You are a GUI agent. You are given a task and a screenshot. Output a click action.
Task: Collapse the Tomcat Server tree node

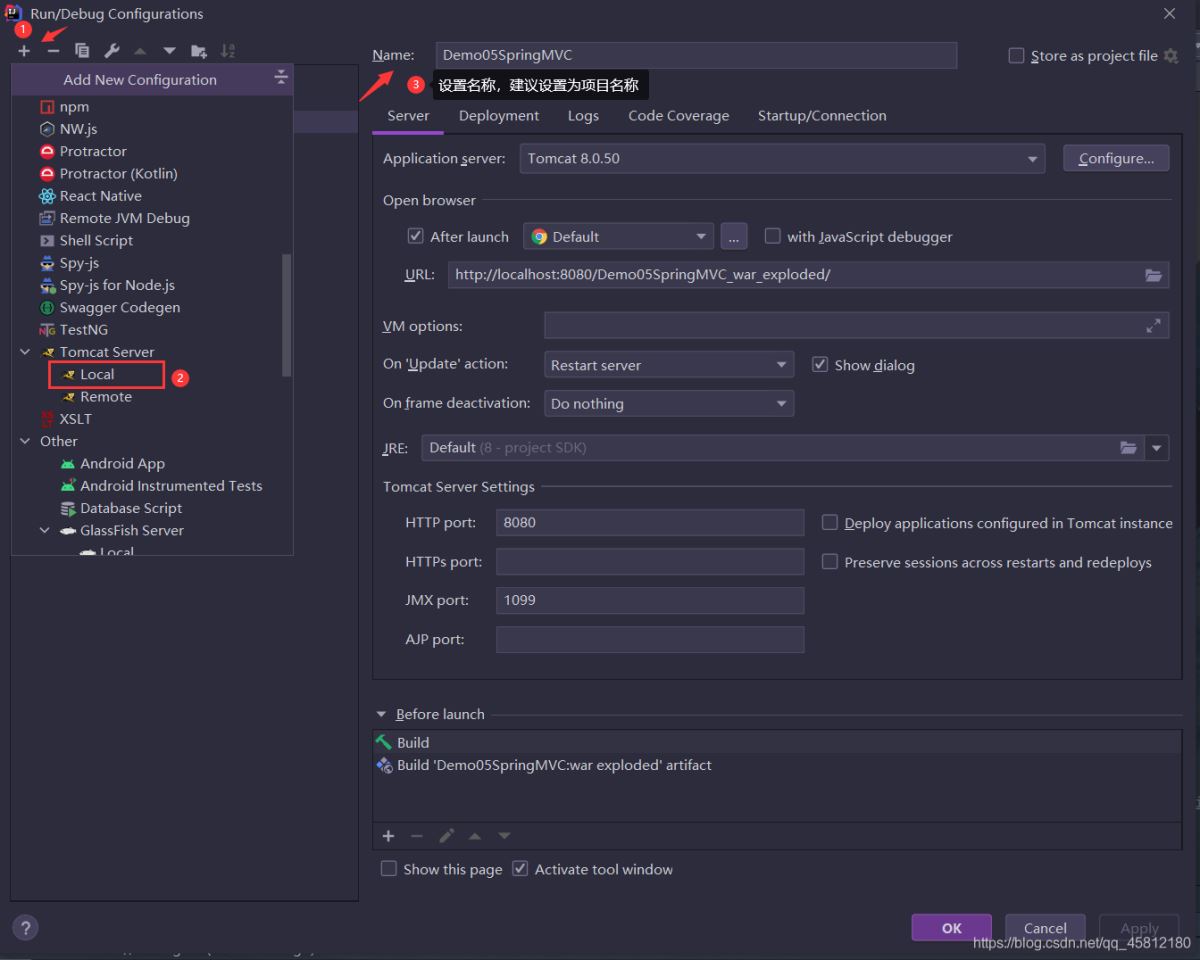pyautogui.click(x=25, y=352)
